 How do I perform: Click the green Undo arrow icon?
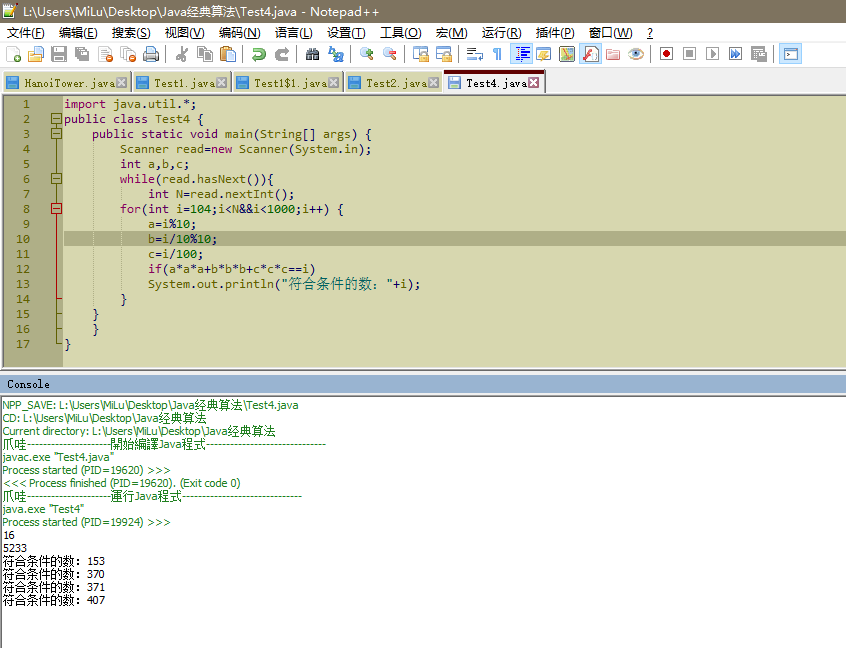(259, 54)
